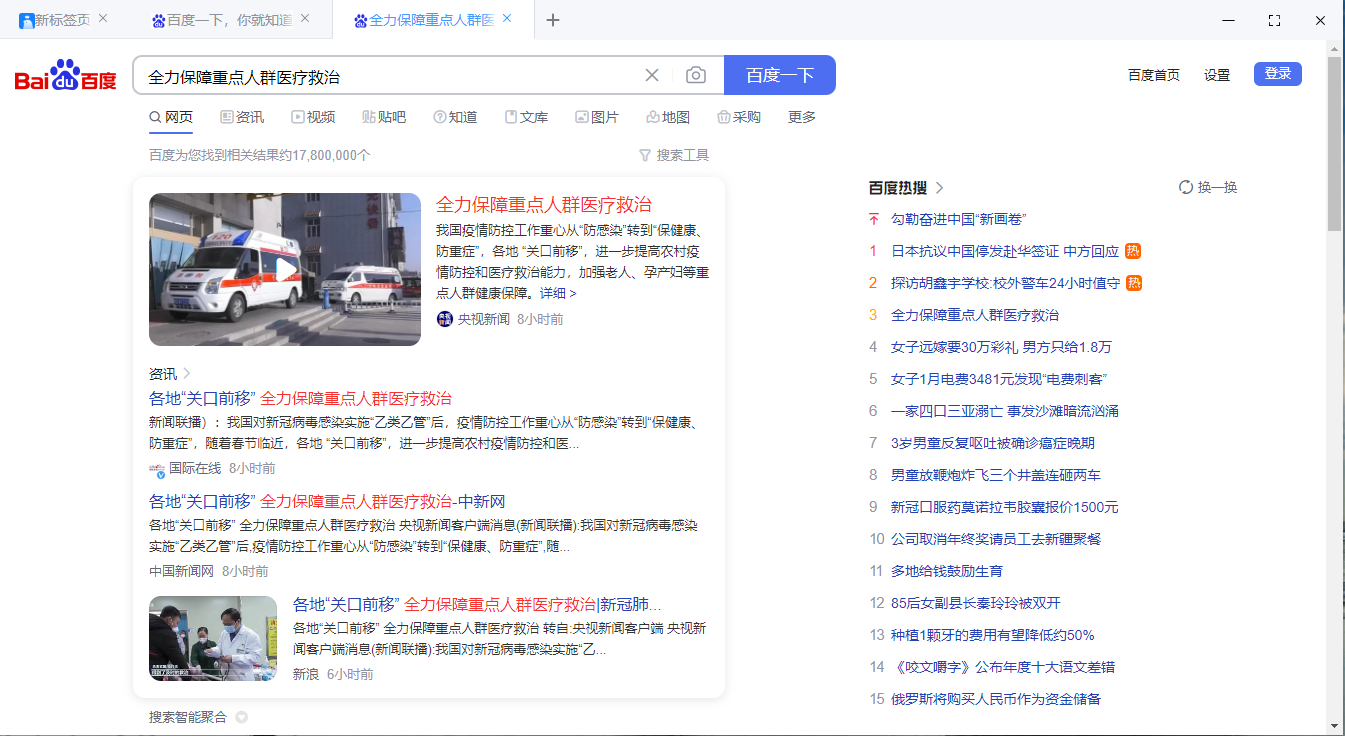Open hot search 公司取消年终奖请员工去新疆聚餐

tap(996, 539)
